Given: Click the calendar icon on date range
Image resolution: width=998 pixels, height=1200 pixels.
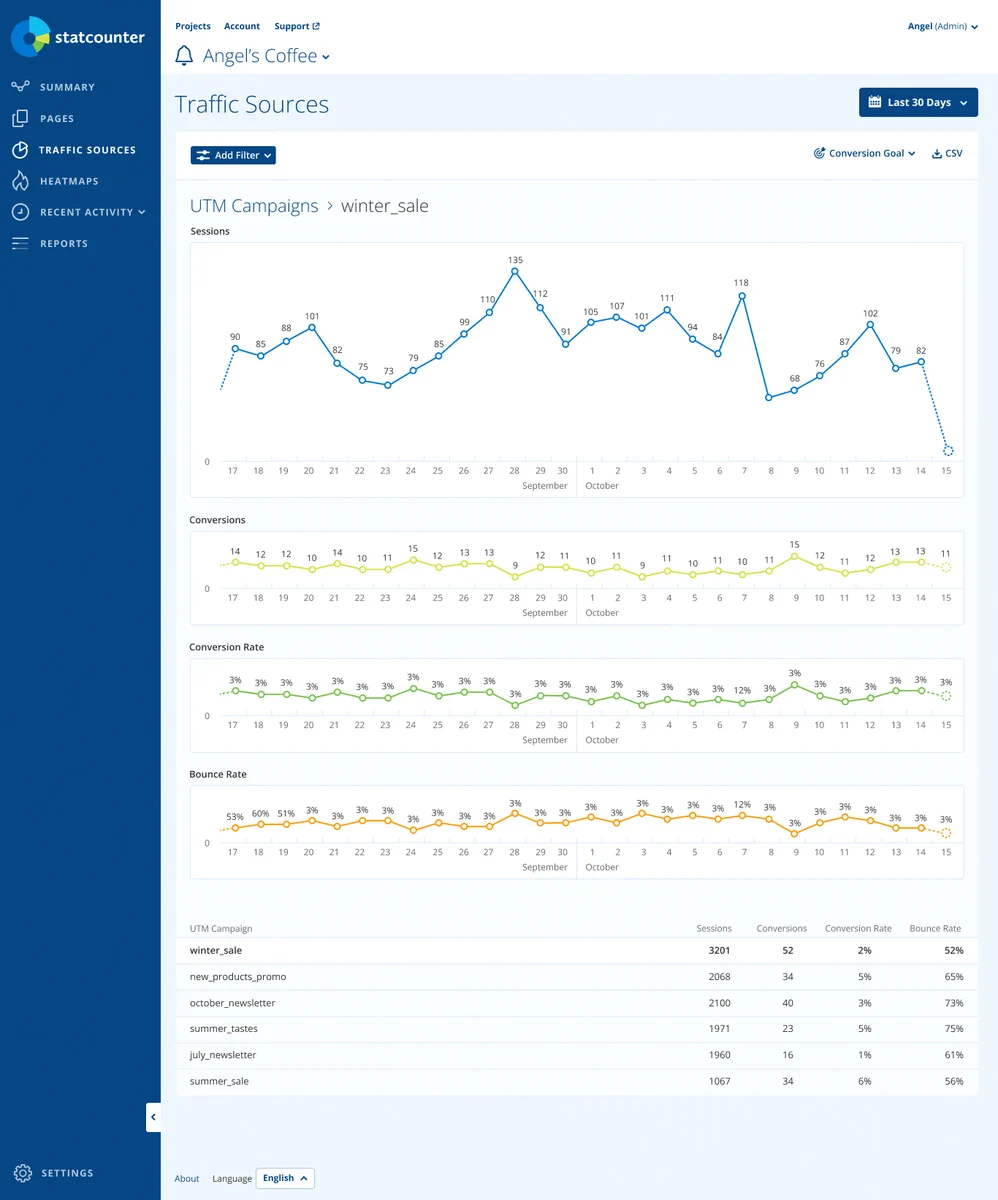Looking at the screenshot, I should 875,102.
